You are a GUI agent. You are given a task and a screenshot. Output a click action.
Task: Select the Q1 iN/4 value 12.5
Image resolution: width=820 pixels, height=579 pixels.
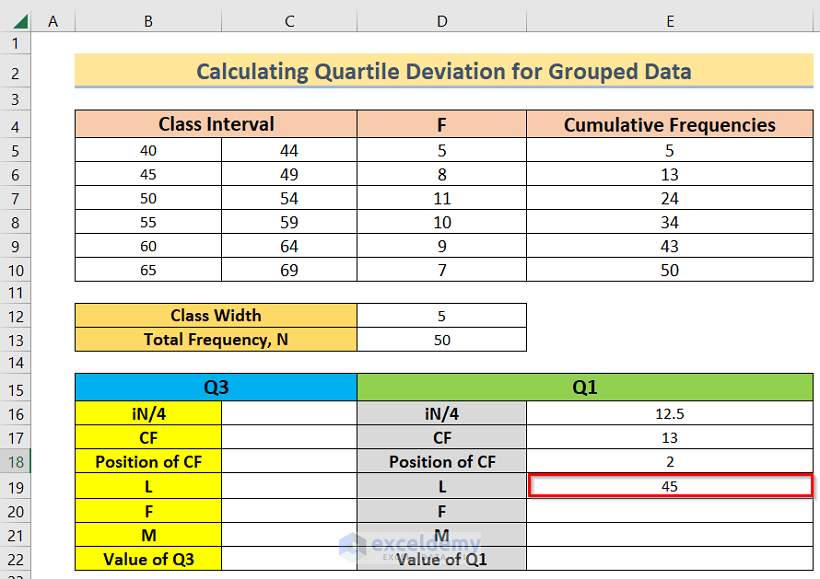pos(670,414)
